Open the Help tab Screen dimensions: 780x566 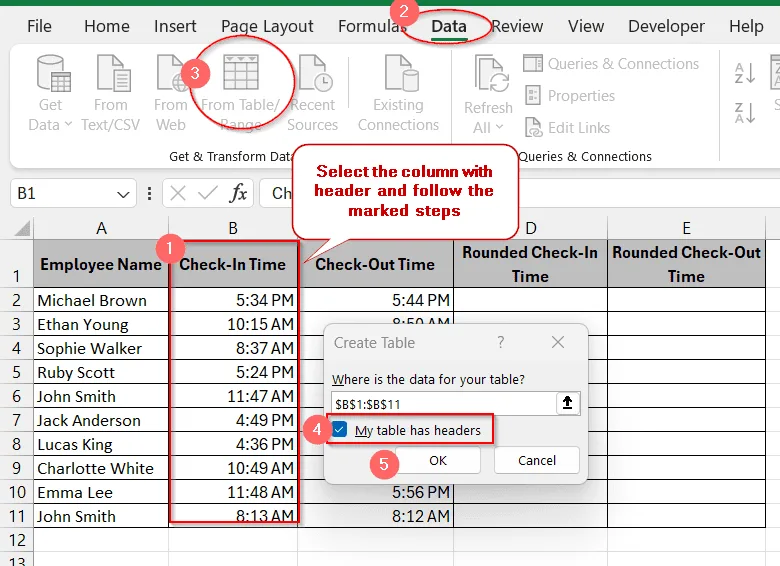(746, 26)
